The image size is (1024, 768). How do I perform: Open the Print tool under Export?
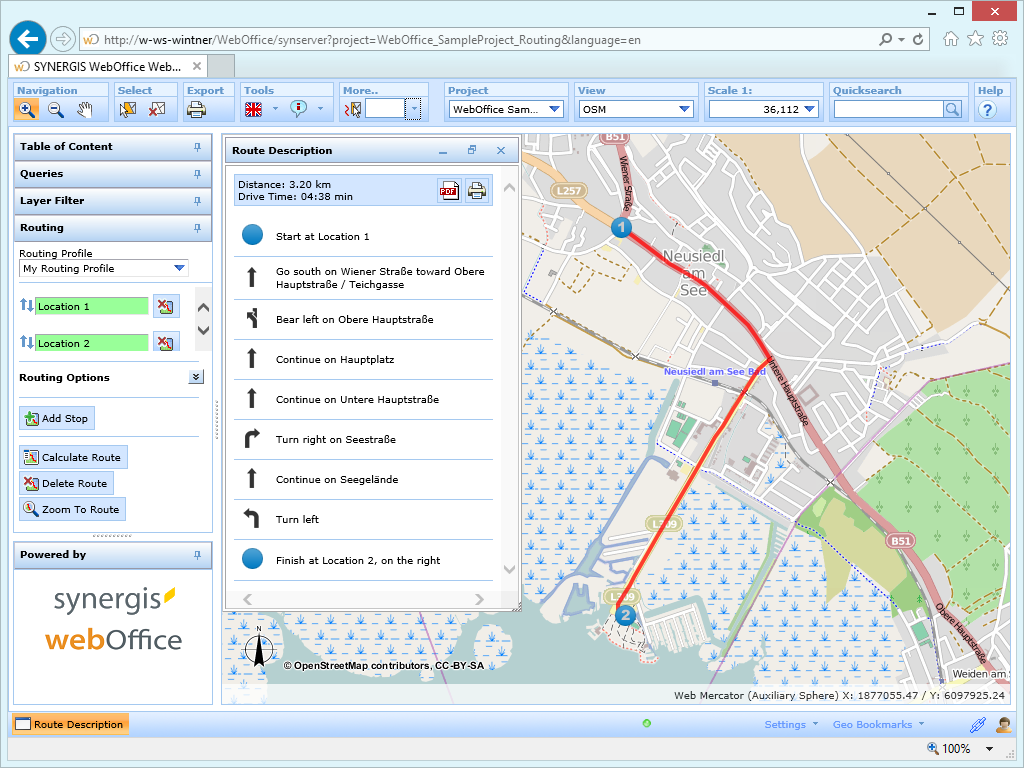(x=197, y=109)
